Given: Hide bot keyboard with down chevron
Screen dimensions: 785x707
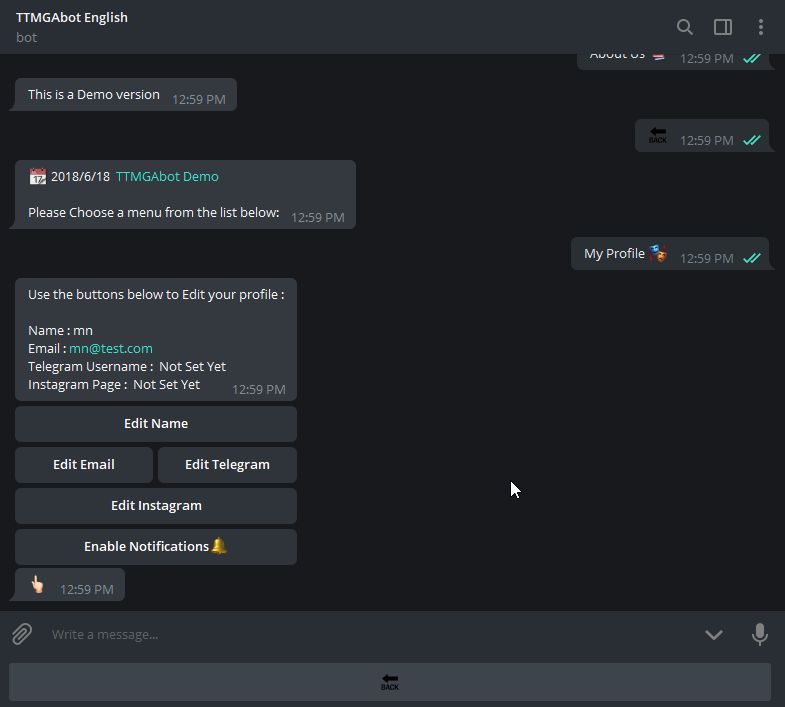Looking at the screenshot, I should 713,635.
